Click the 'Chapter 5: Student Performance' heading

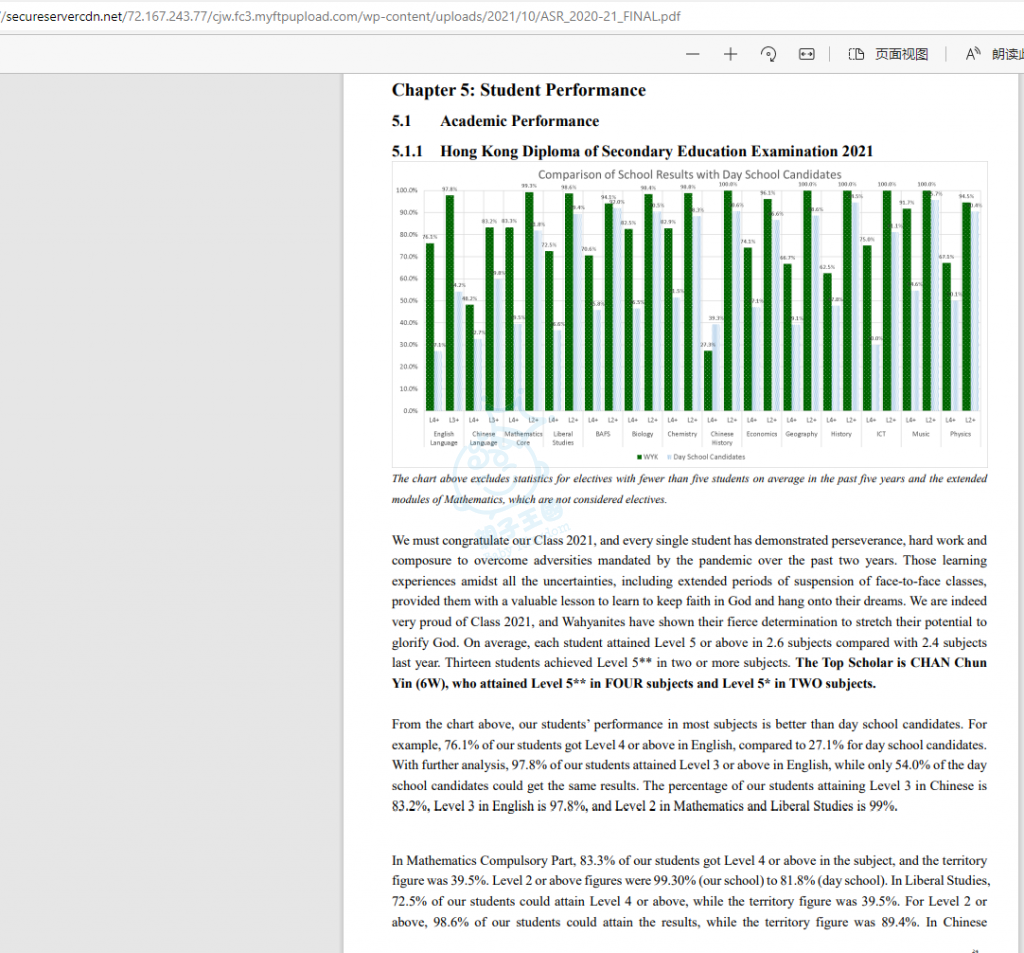(x=518, y=90)
